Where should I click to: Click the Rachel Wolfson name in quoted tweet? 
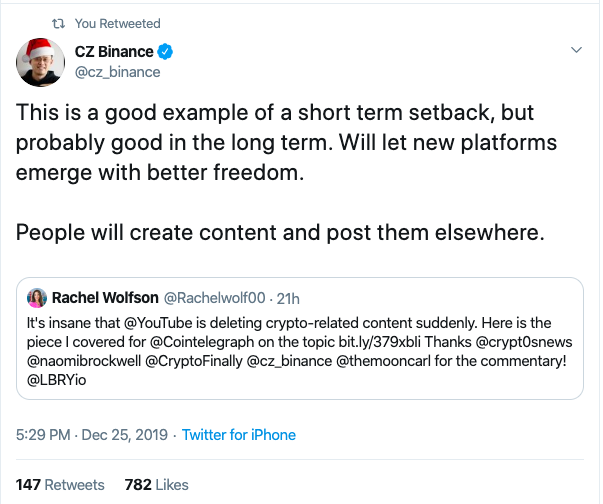[x=105, y=298]
